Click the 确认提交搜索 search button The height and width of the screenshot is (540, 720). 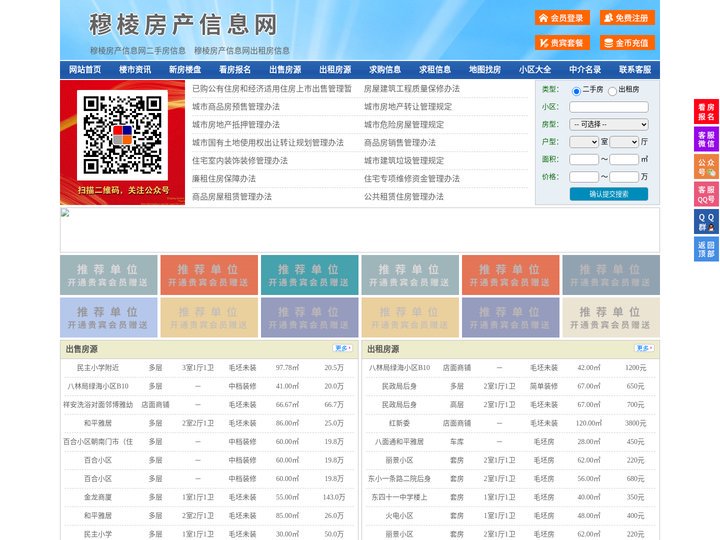609,194
